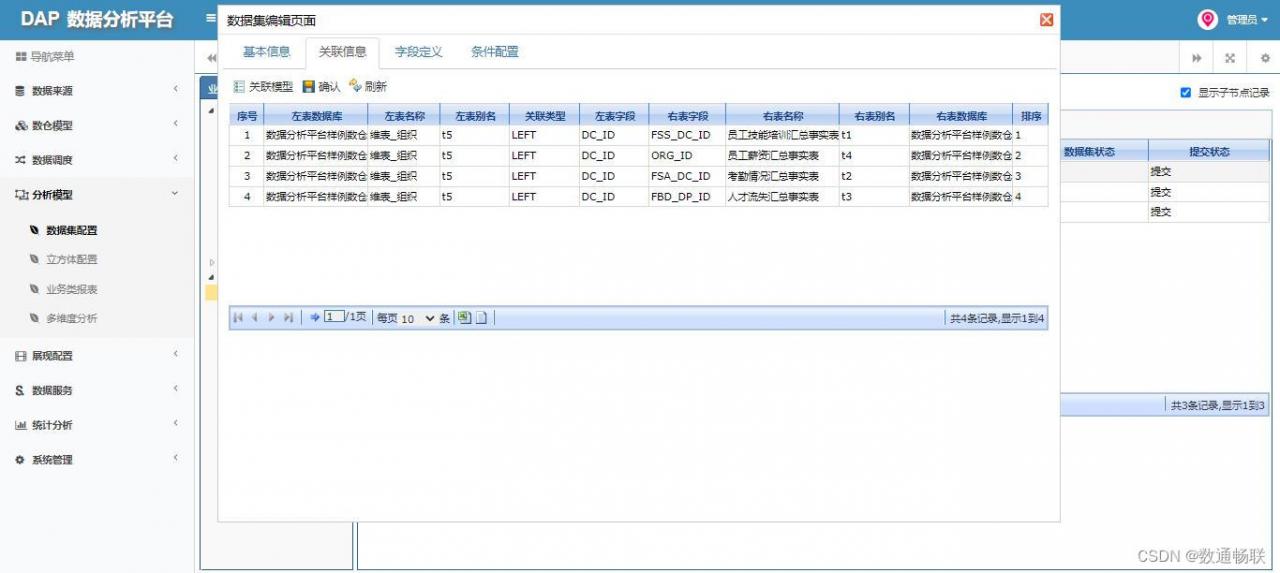Expand the 数据服务 menu chevron

click(175, 389)
